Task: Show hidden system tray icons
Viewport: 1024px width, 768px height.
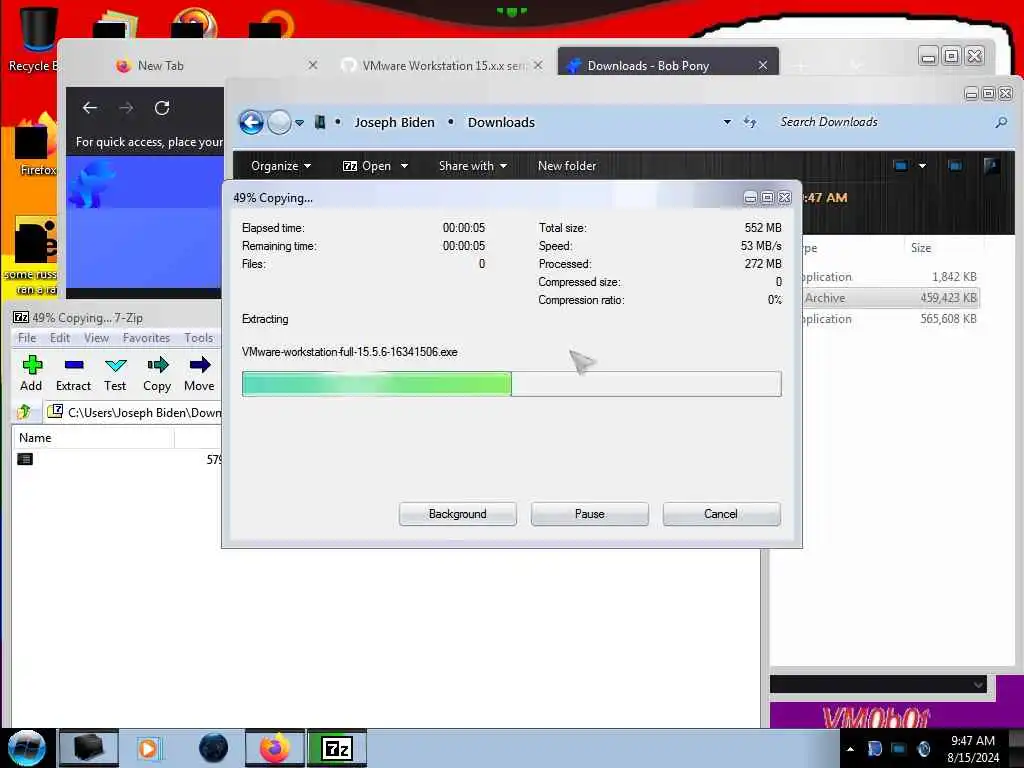Action: click(850, 749)
